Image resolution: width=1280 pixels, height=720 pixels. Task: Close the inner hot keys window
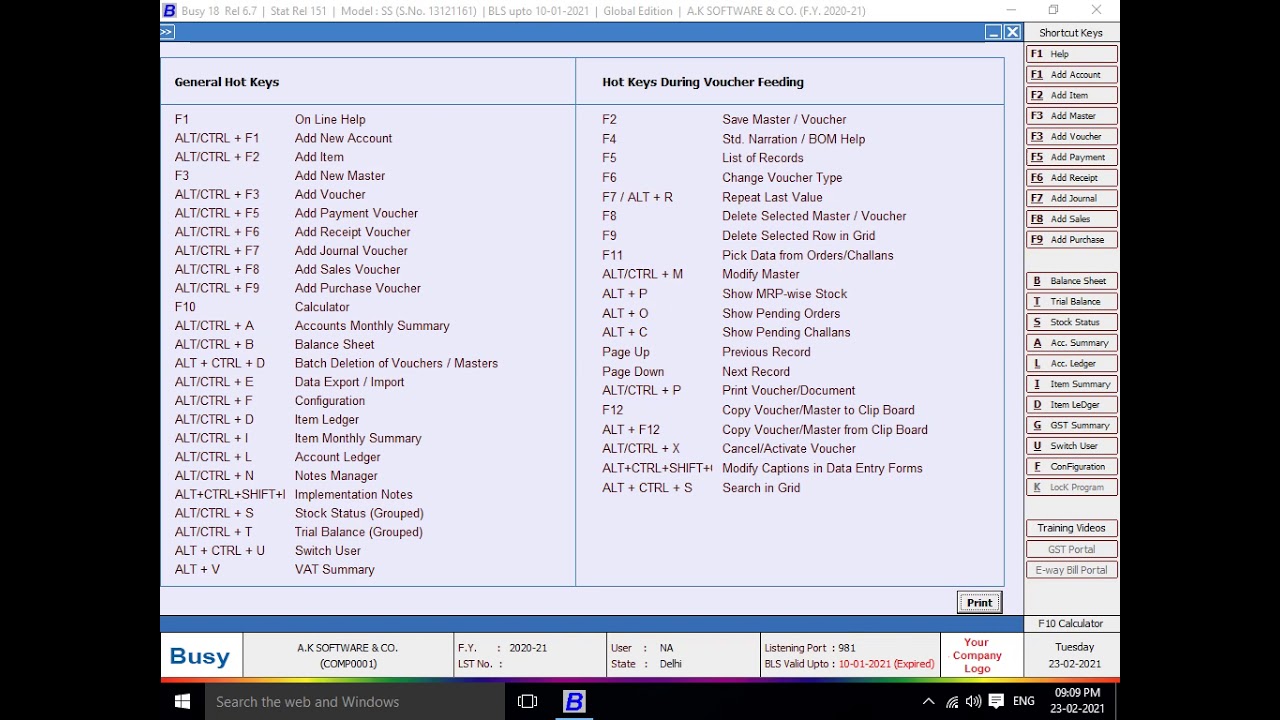(1012, 32)
